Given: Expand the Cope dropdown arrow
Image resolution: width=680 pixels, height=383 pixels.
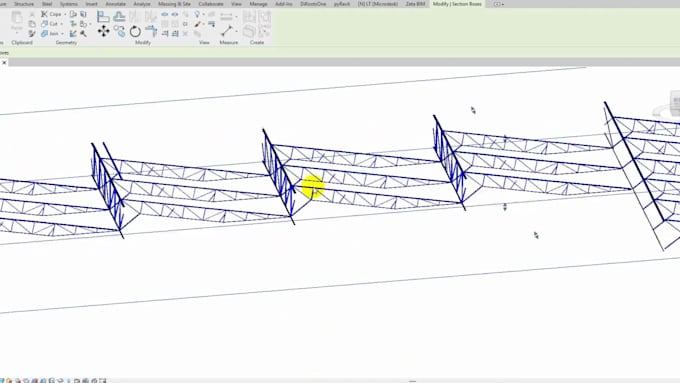Looking at the screenshot, I should [65, 14].
